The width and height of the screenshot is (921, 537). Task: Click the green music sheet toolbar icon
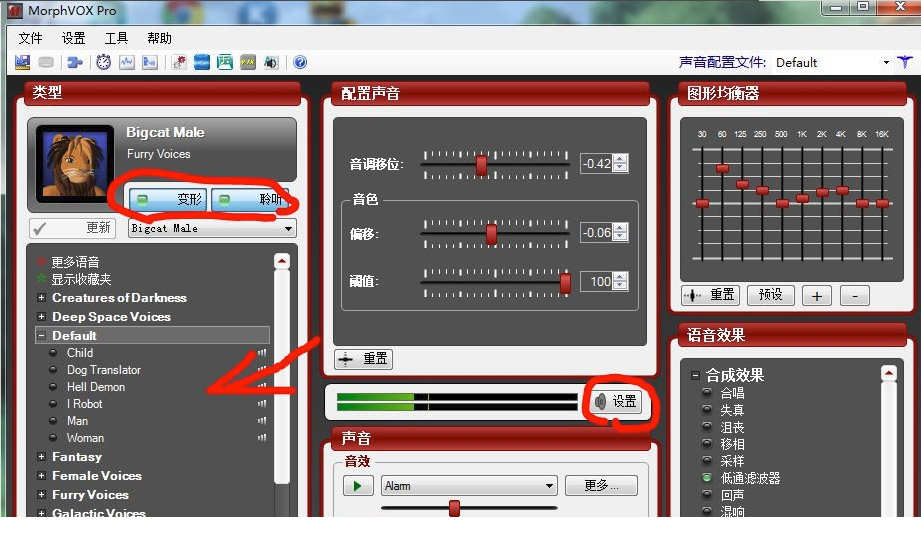224,62
